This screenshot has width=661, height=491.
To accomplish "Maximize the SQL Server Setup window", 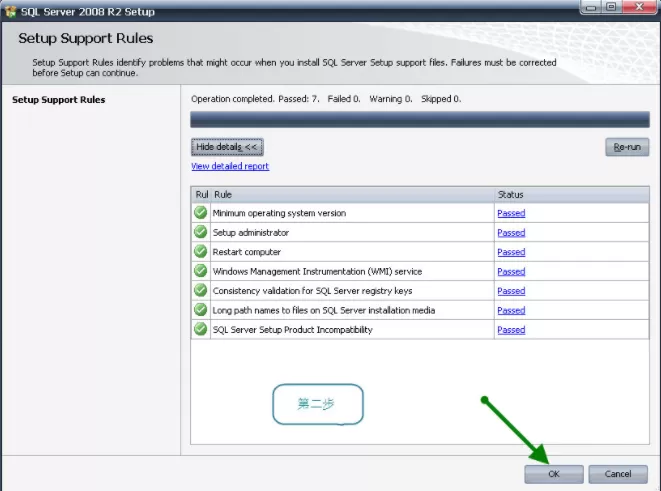I will point(611,7).
